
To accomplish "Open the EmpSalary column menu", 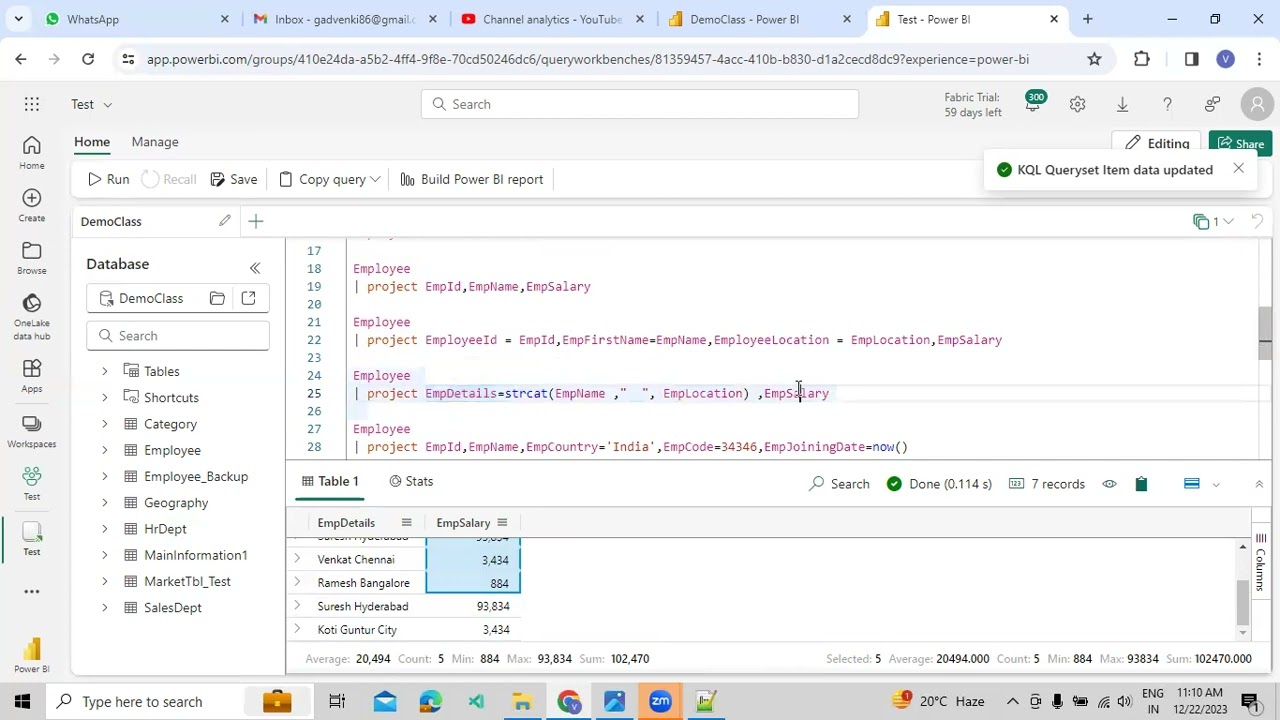I will 502,523.
